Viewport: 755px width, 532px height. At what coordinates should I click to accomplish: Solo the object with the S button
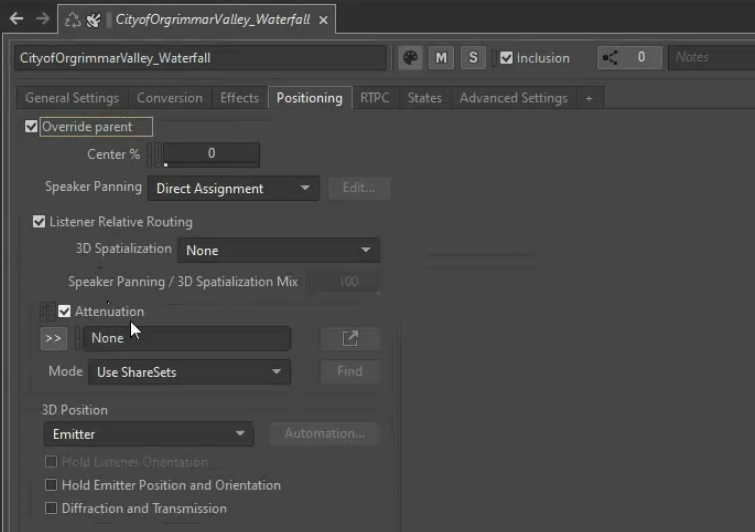click(x=473, y=58)
